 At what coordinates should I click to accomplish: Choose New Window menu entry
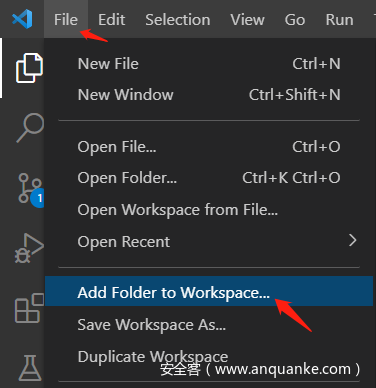[209, 95]
